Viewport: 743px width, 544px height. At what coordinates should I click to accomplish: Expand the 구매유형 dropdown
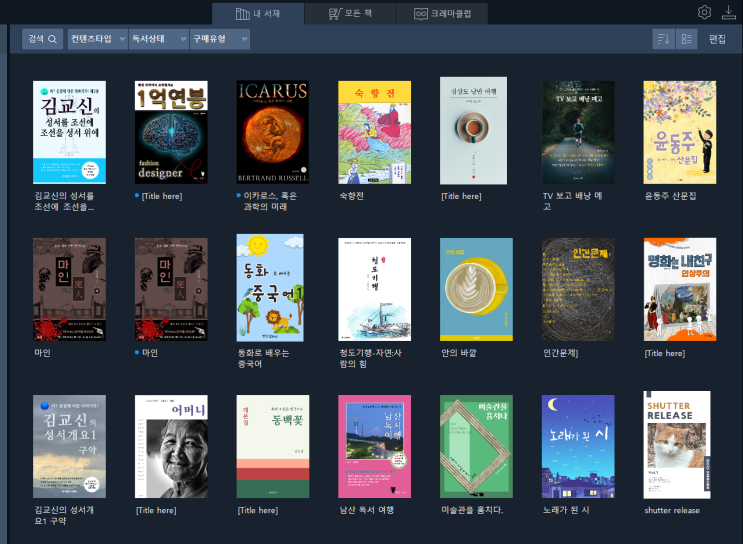coord(220,39)
